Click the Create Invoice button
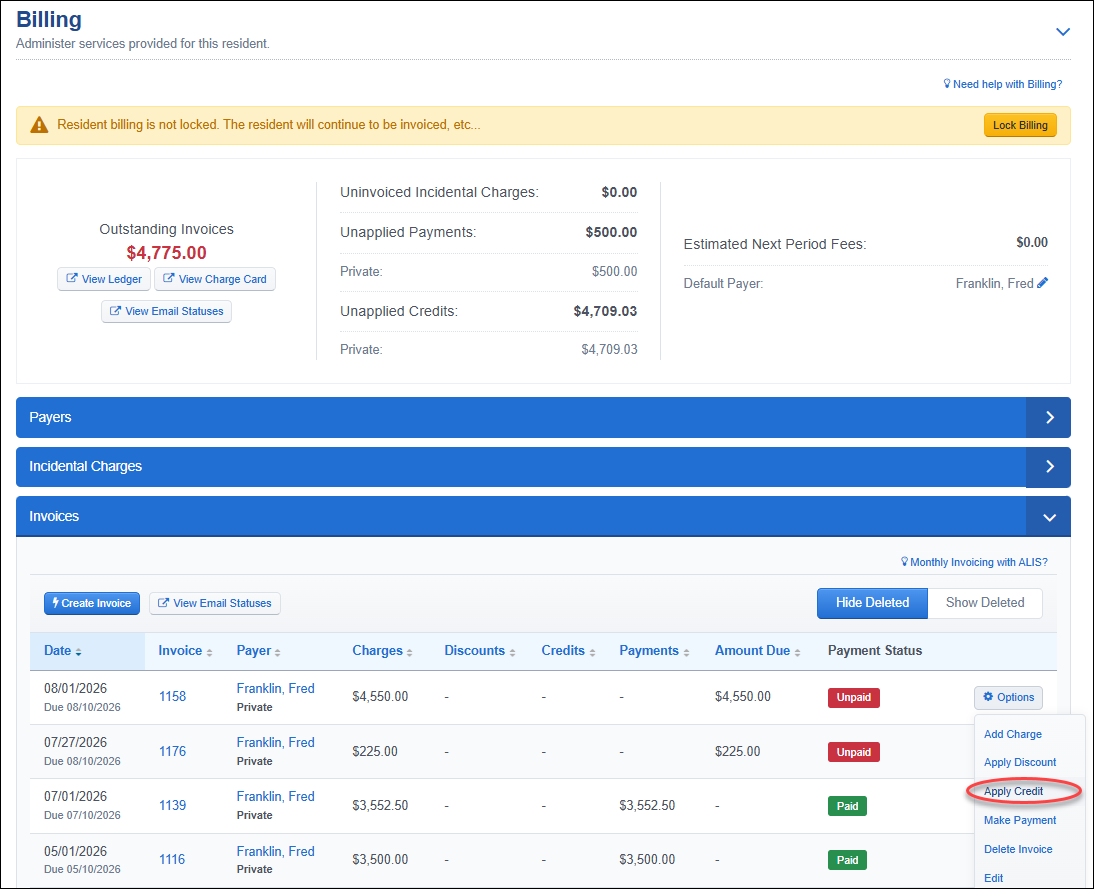 click(x=92, y=603)
